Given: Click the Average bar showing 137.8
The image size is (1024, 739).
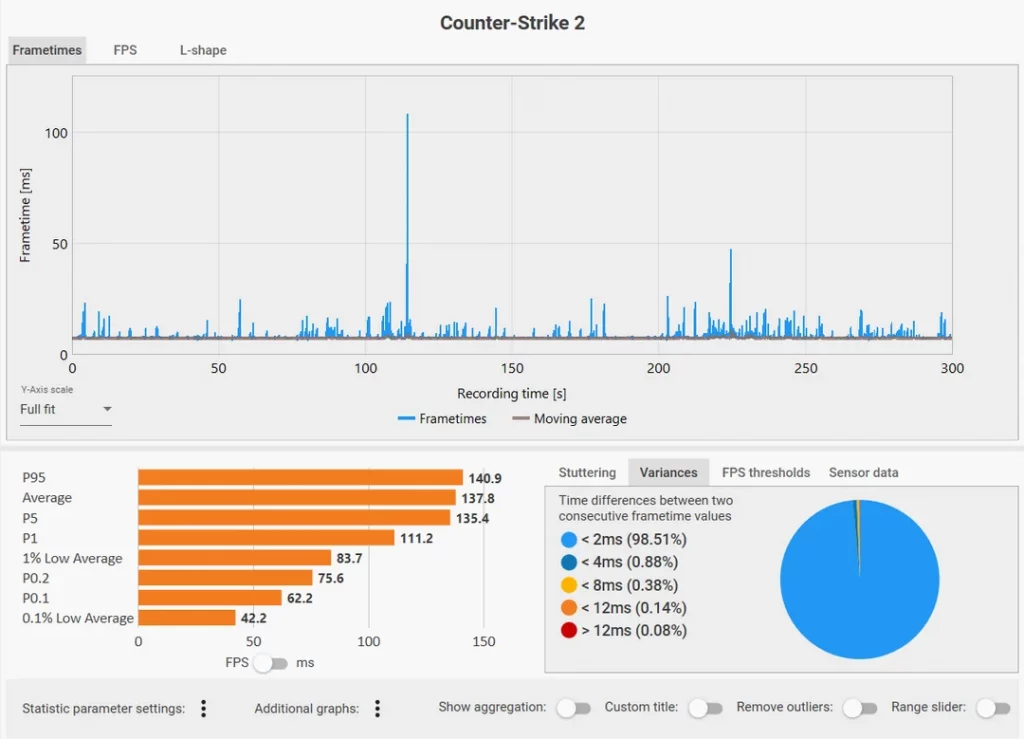Looking at the screenshot, I should tap(297, 498).
